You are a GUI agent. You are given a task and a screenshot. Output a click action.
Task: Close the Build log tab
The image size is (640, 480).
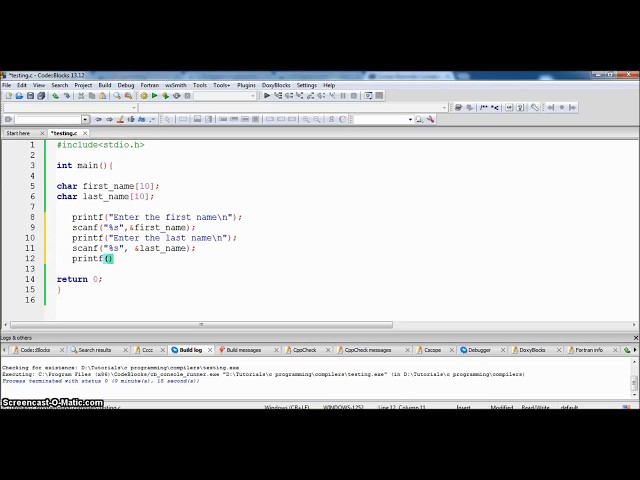[210, 350]
